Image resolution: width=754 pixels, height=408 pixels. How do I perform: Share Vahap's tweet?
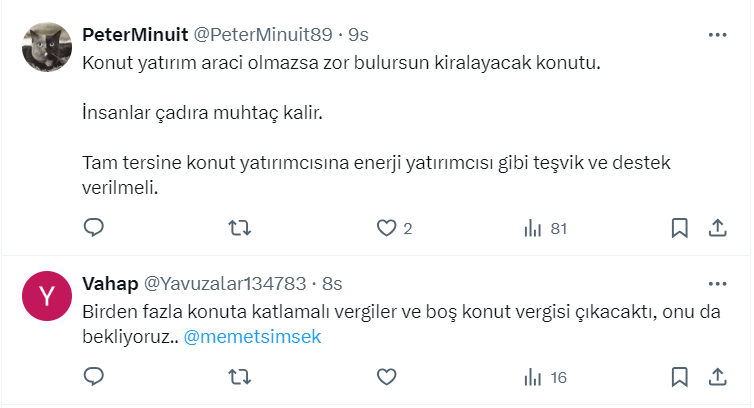(717, 377)
